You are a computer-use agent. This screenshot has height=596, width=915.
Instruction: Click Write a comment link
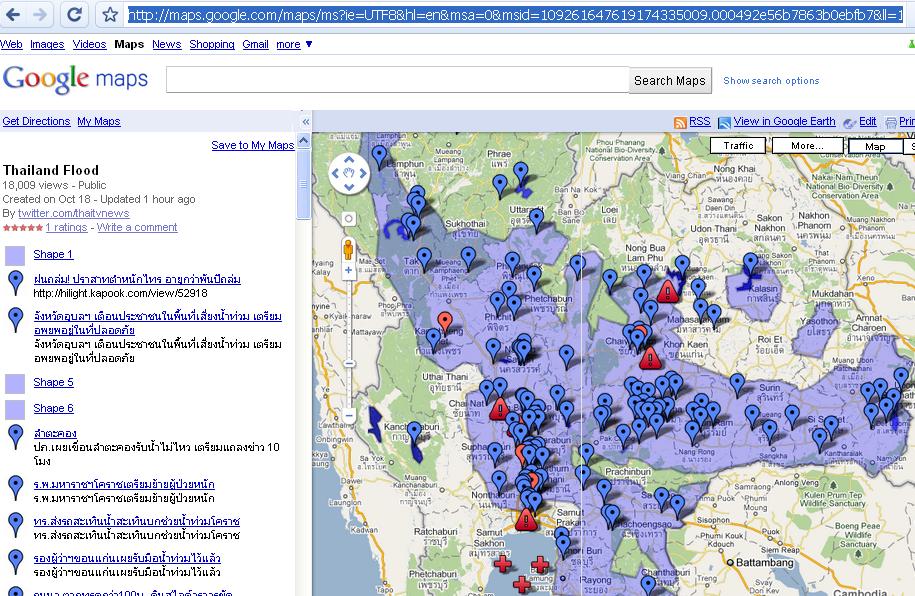coord(137,228)
